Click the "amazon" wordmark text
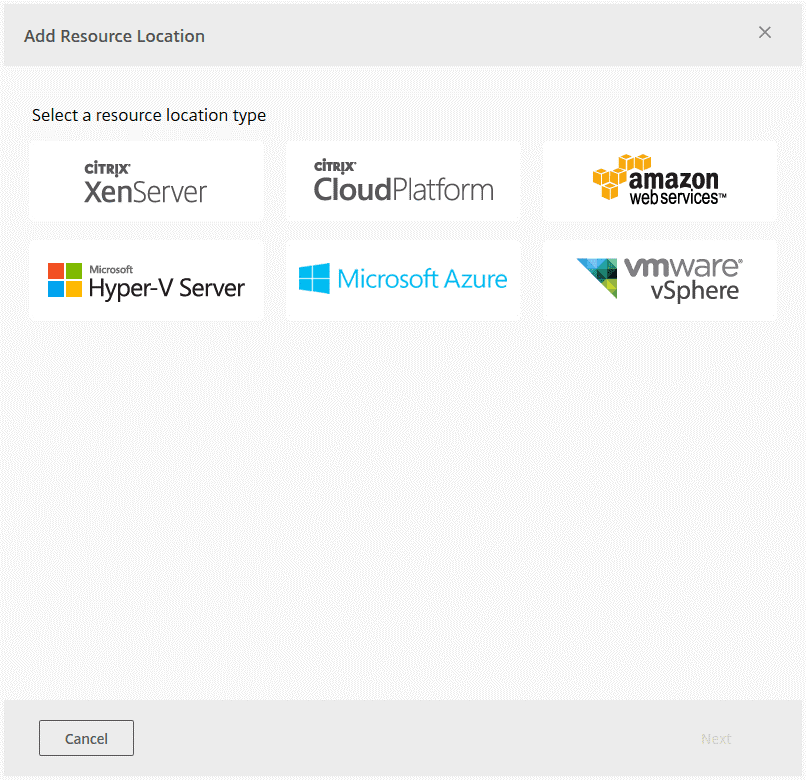Viewport: 806px width, 780px height. (x=673, y=179)
